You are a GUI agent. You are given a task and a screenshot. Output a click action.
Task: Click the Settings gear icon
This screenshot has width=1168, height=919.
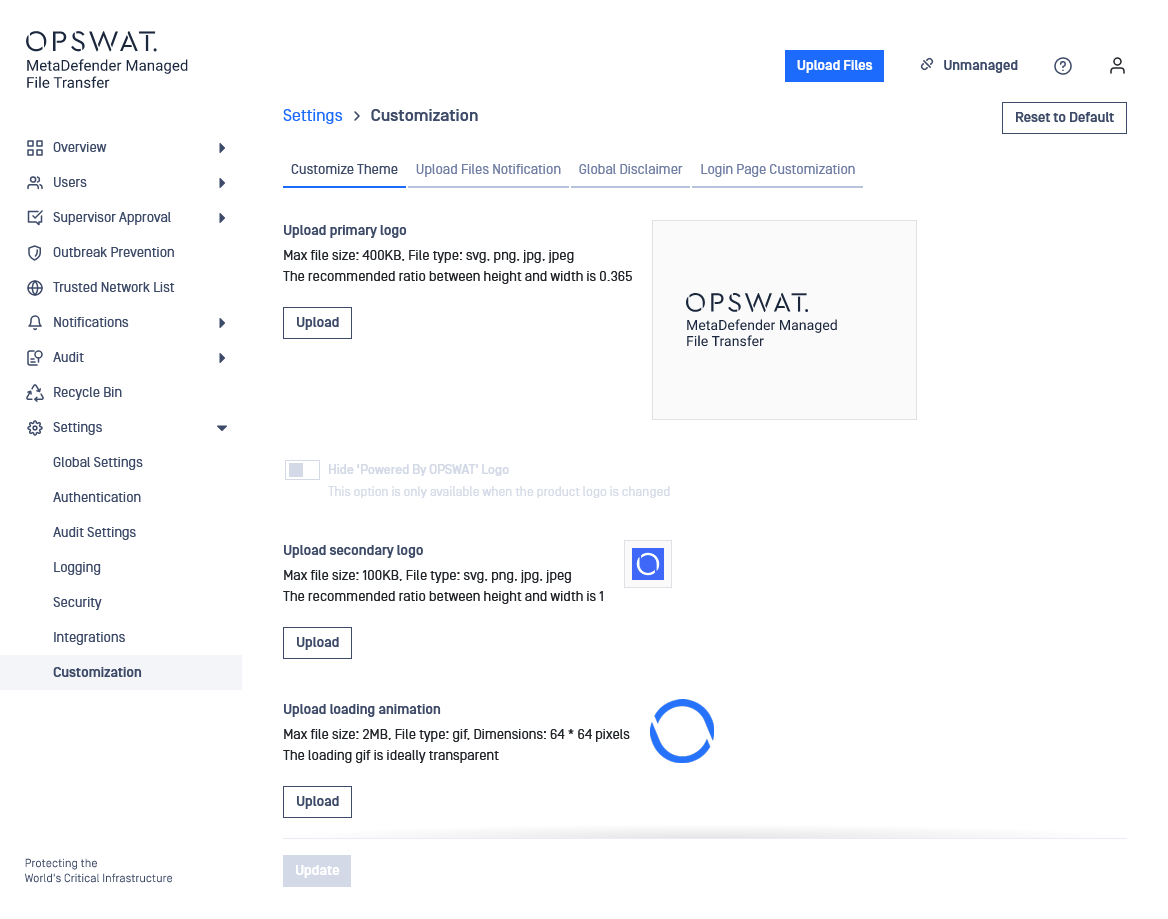click(x=34, y=427)
